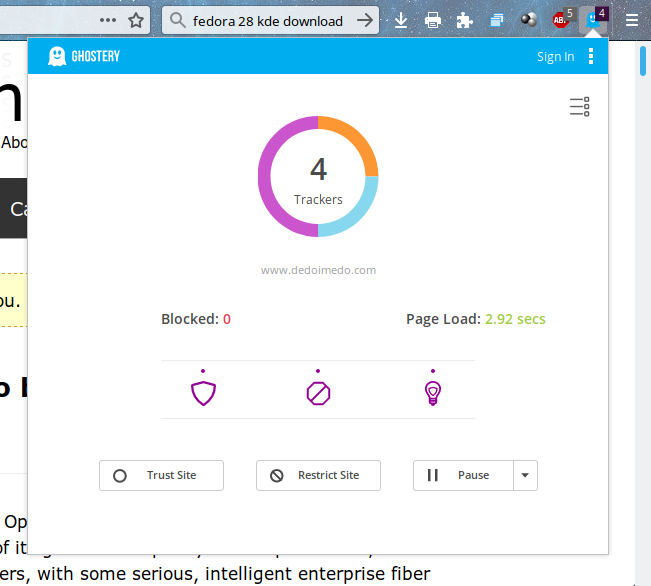
Task: Toggle the Smart Blocking lightbulb icon
Action: [433, 393]
